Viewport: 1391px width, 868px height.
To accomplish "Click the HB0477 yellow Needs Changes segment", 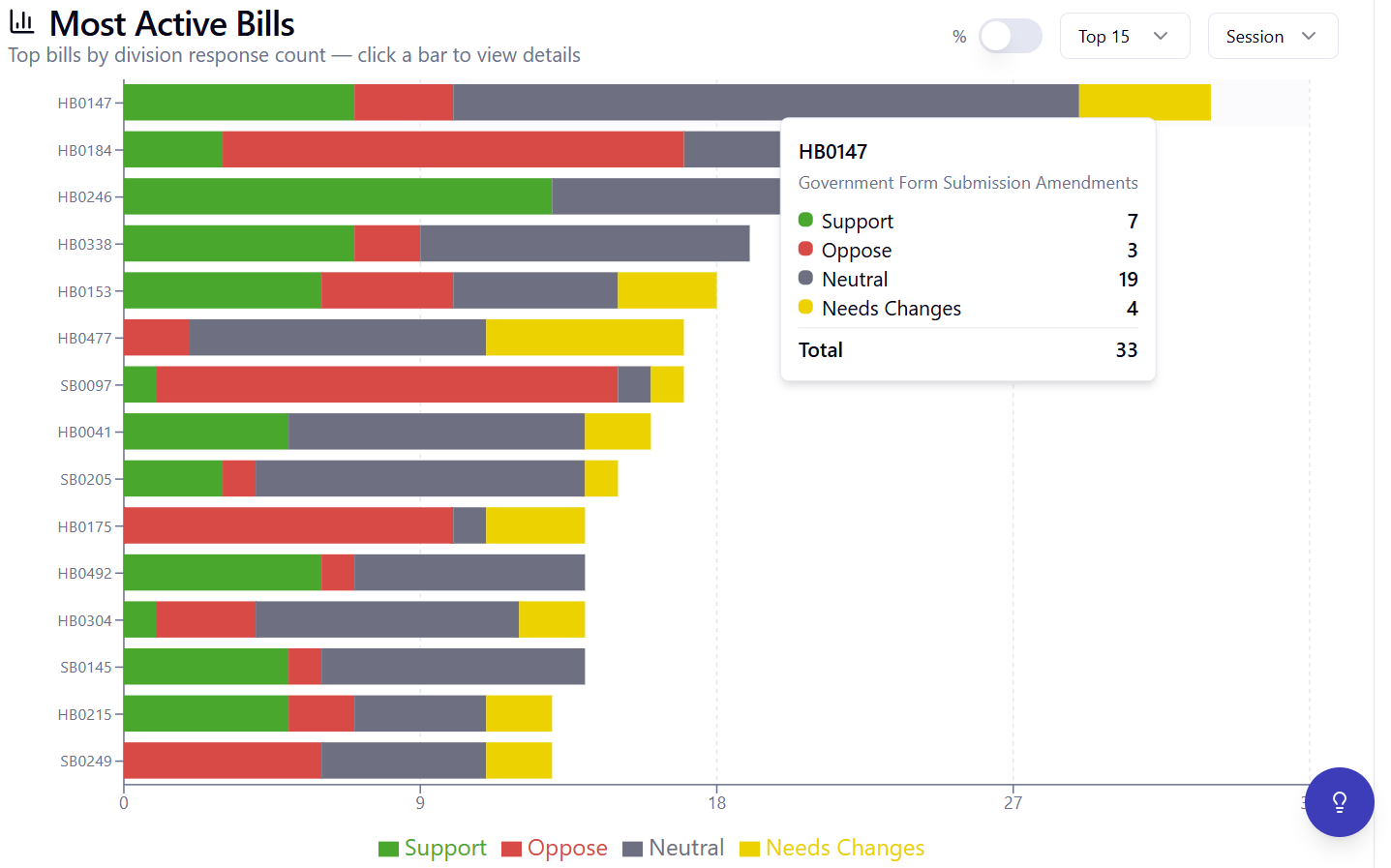I will pyautogui.click(x=585, y=338).
